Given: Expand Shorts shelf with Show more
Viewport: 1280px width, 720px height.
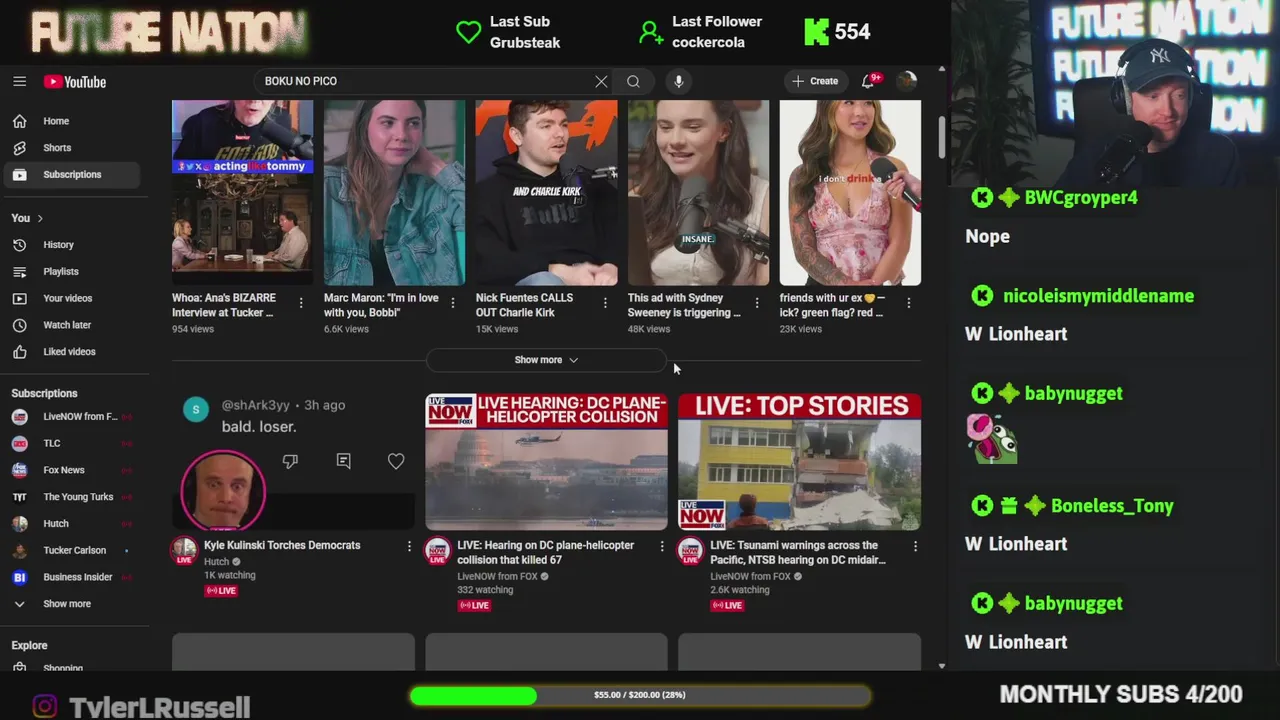Looking at the screenshot, I should coord(546,360).
